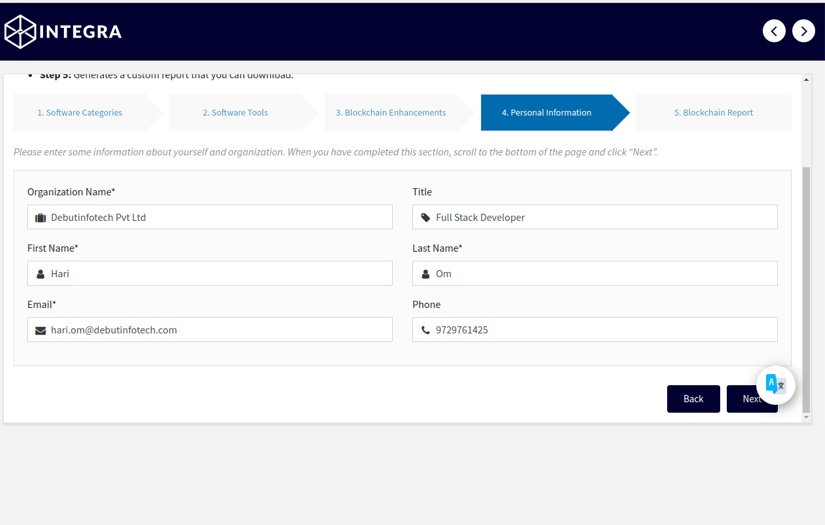Click the 'Title' field label
The height and width of the screenshot is (525, 825).
[422, 192]
